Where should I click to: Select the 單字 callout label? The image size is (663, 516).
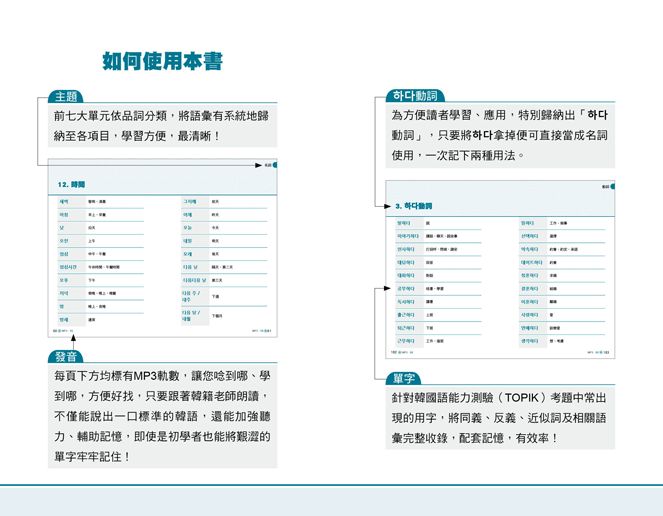pos(404,378)
